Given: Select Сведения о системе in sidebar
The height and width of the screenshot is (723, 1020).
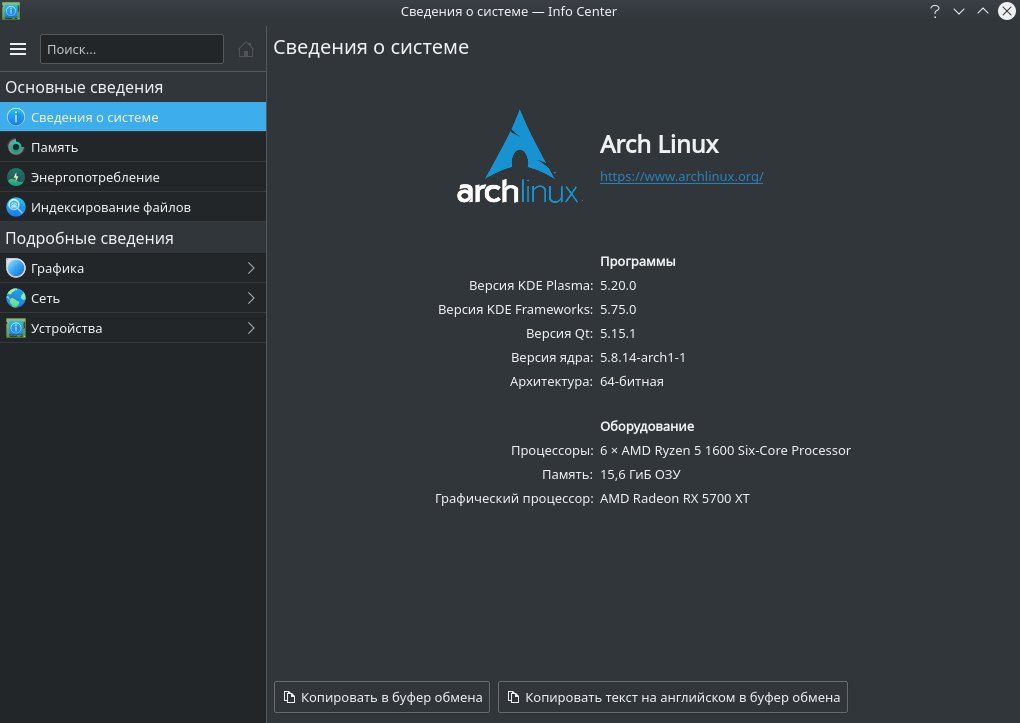Looking at the screenshot, I should point(133,117).
